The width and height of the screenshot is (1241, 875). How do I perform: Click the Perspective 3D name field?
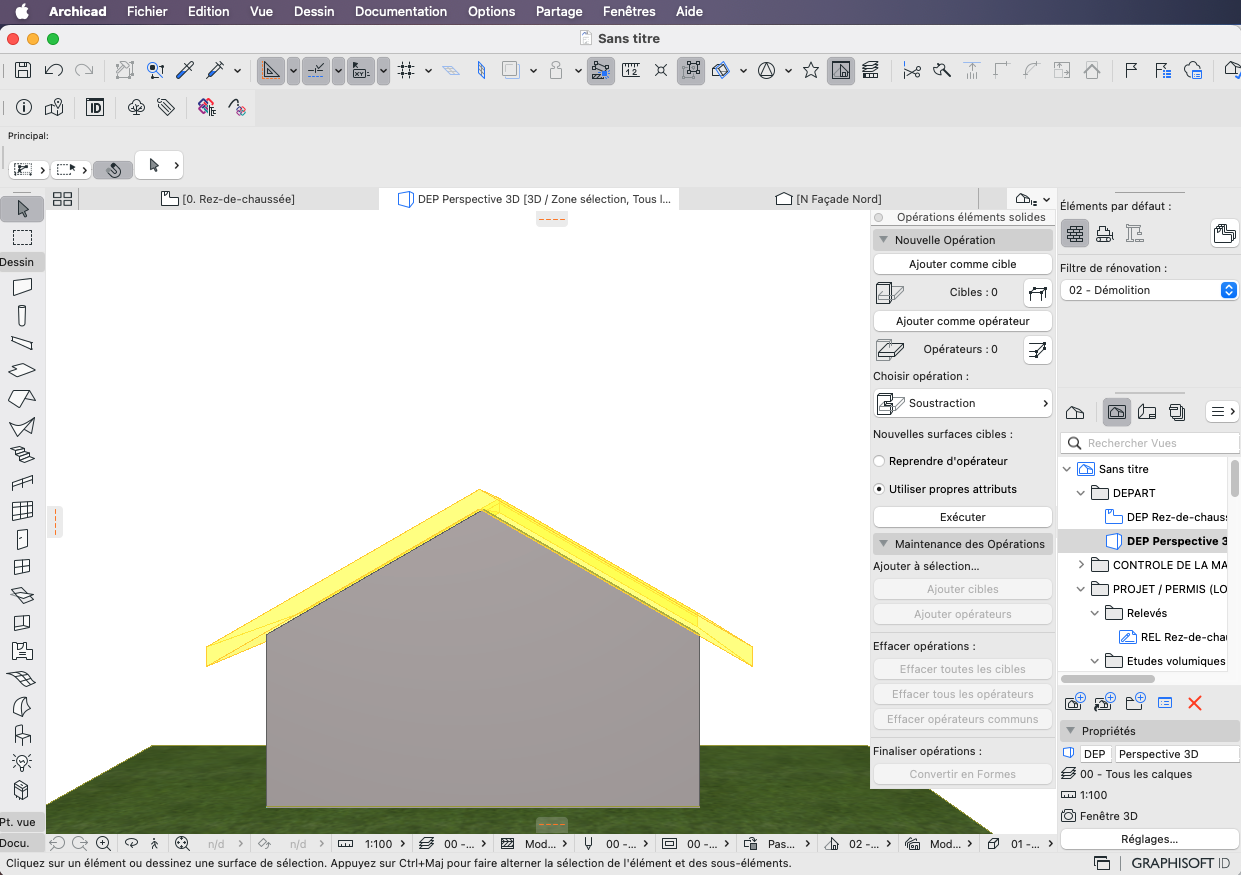1177,754
